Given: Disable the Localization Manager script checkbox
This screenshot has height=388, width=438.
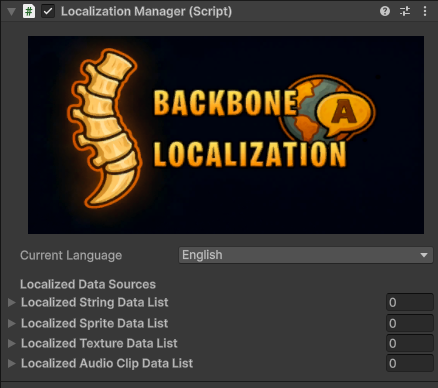Looking at the screenshot, I should pyautogui.click(x=48, y=11).
